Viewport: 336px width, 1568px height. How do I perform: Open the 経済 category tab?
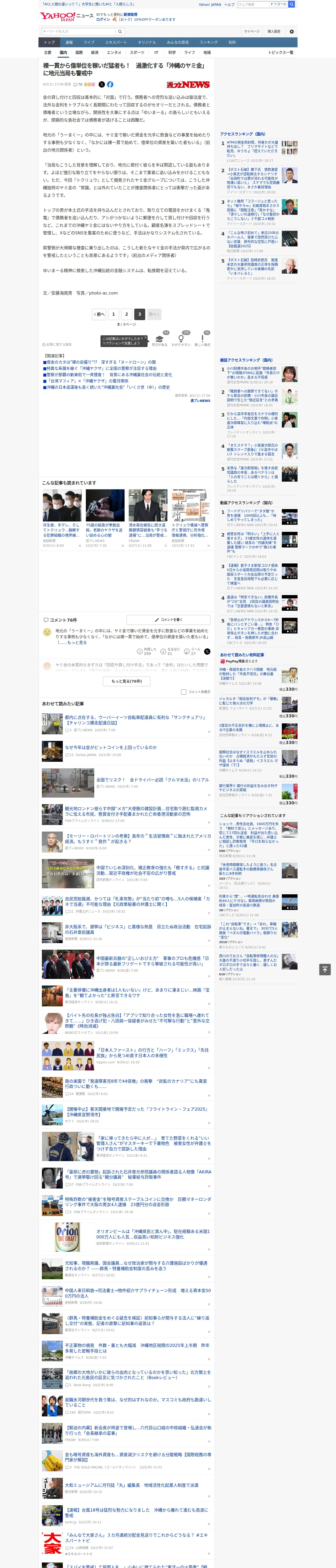pyautogui.click(x=94, y=52)
